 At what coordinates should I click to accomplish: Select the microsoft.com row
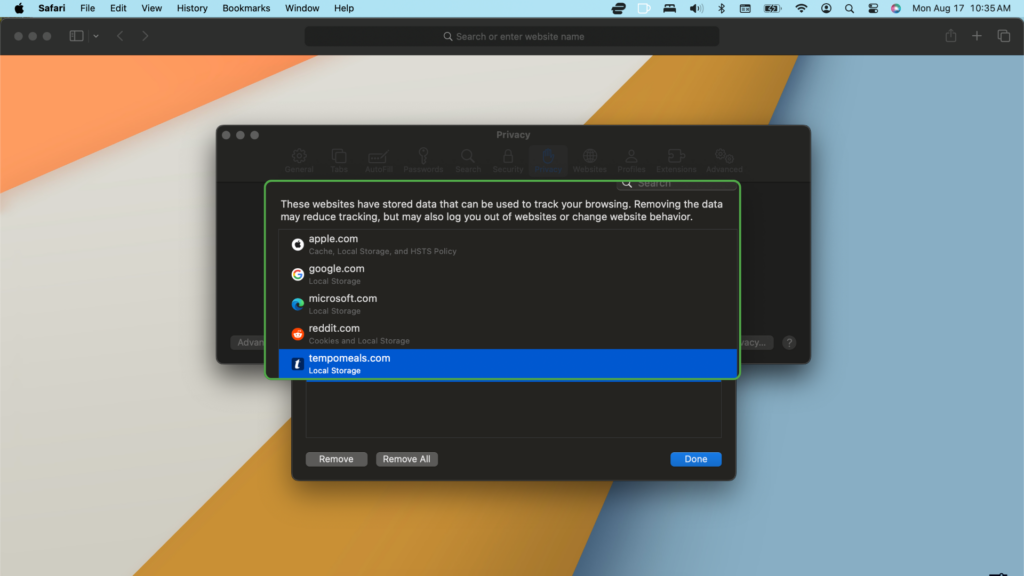pos(507,304)
